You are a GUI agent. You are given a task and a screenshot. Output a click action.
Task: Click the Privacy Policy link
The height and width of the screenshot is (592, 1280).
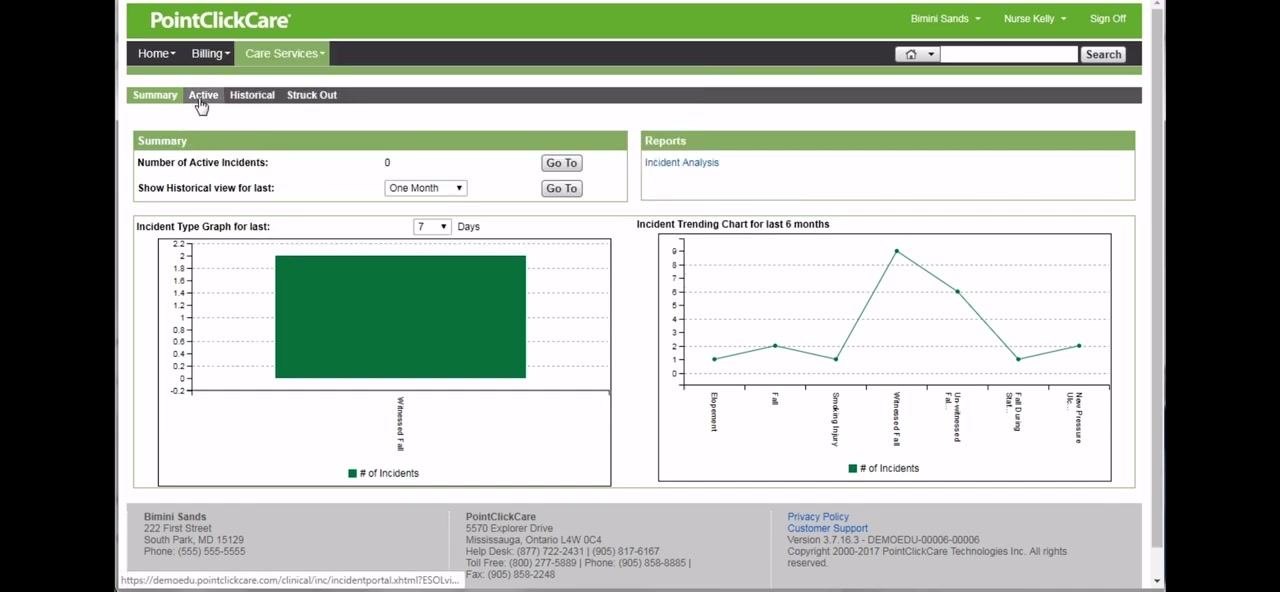817,517
